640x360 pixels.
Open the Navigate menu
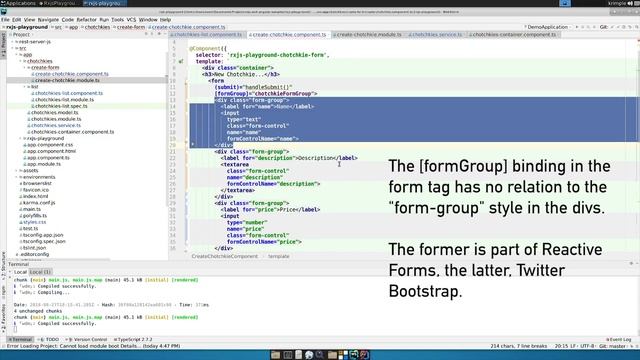(x=48, y=20)
